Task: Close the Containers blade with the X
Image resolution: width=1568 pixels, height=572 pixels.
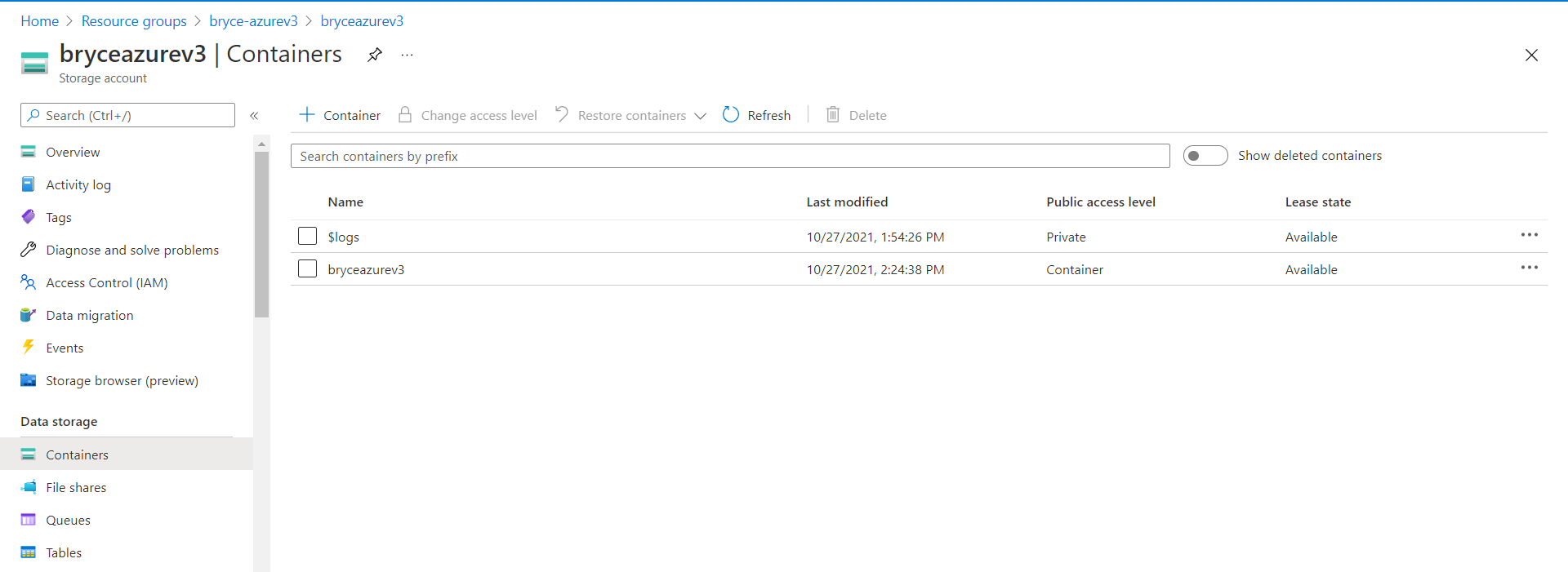Action: [x=1531, y=55]
